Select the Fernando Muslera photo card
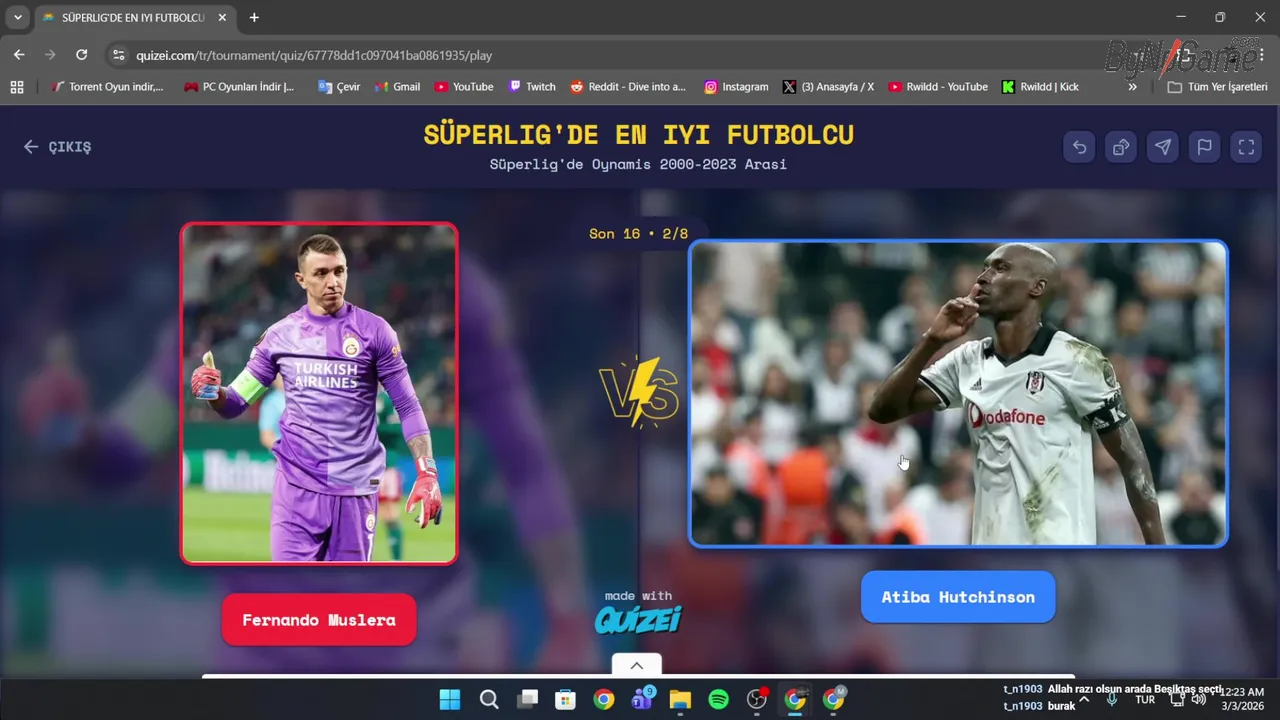The image size is (1280, 720). [319, 393]
